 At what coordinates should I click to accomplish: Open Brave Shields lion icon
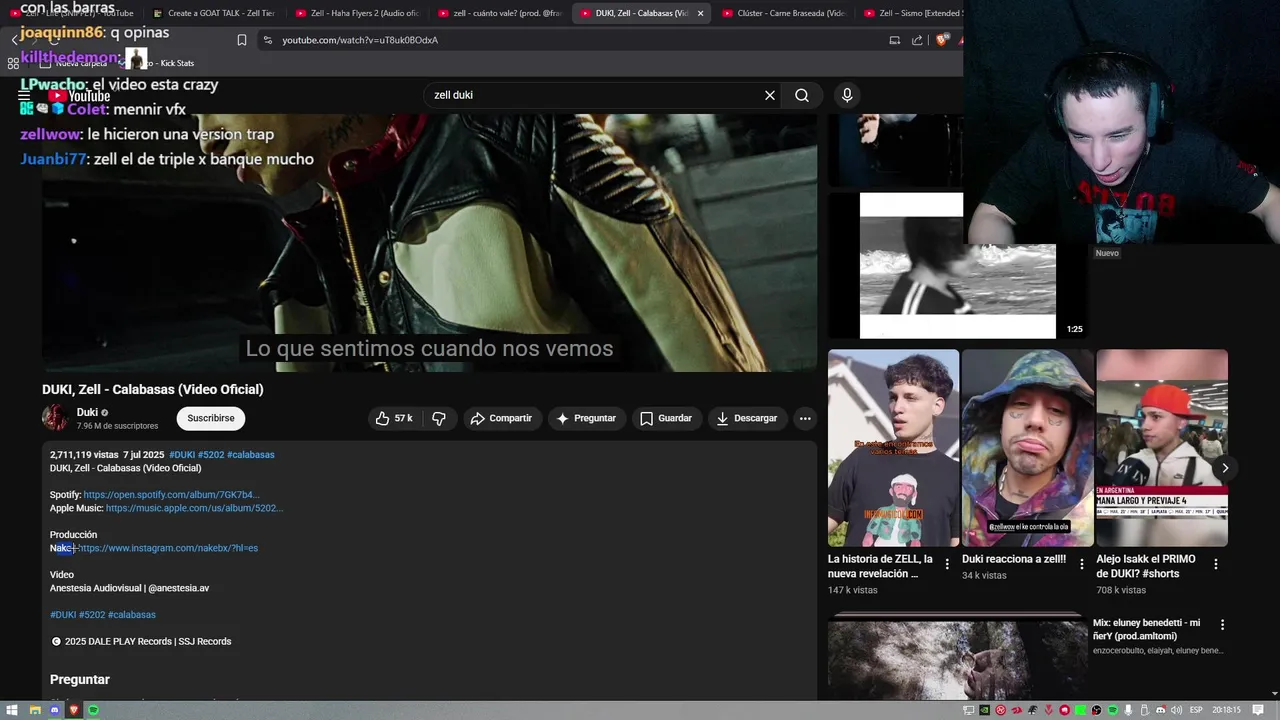(941, 40)
